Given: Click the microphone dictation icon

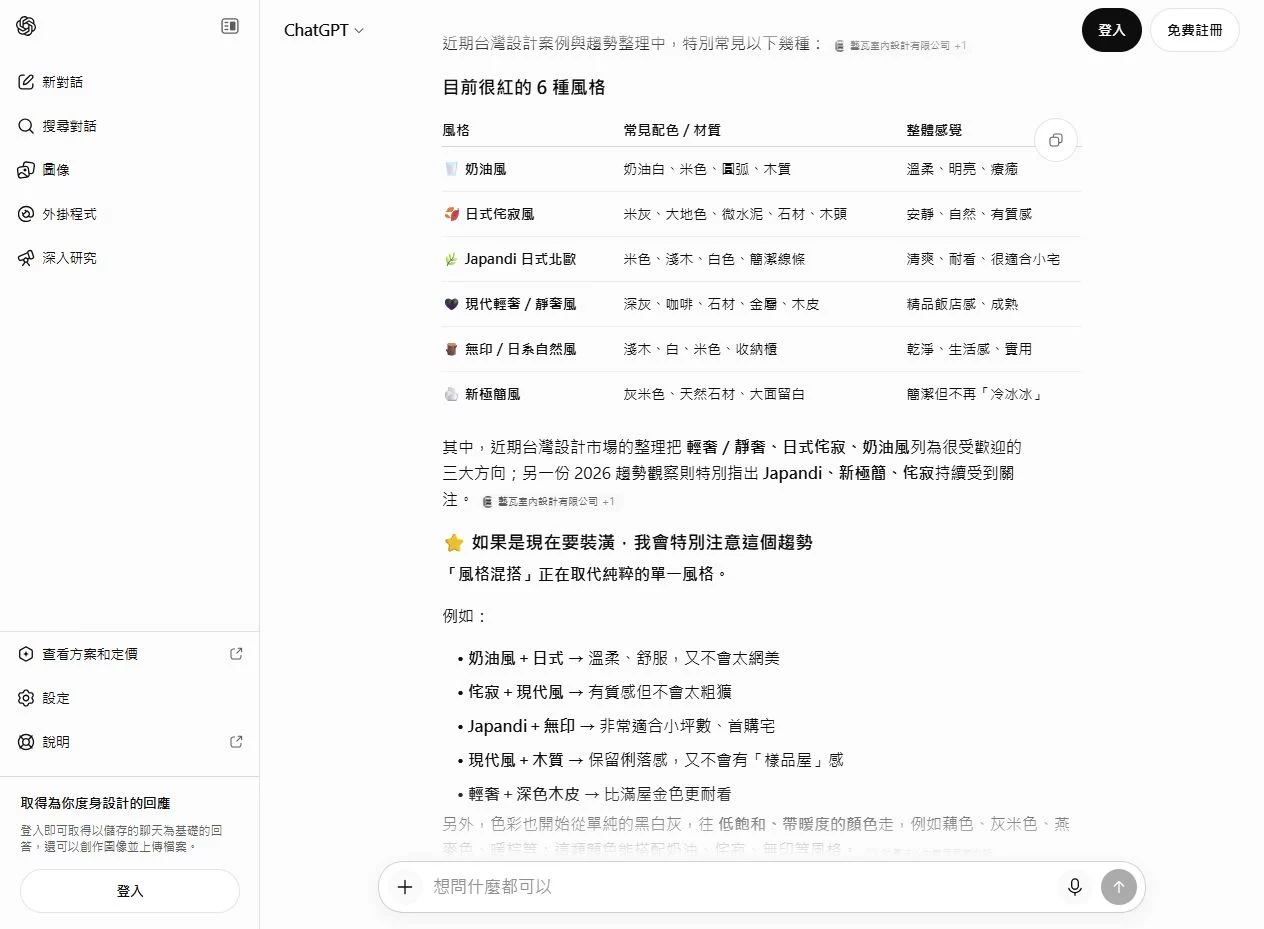Looking at the screenshot, I should tap(1075, 886).
